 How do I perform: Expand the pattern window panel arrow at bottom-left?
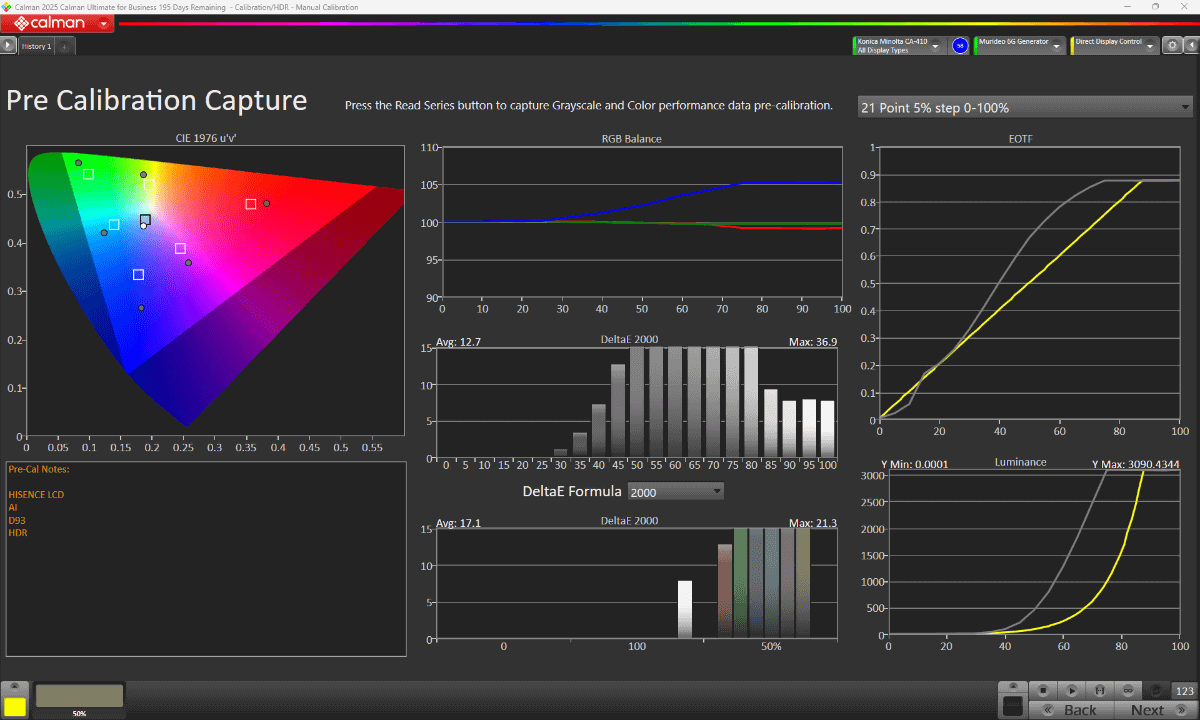[x=12, y=684]
